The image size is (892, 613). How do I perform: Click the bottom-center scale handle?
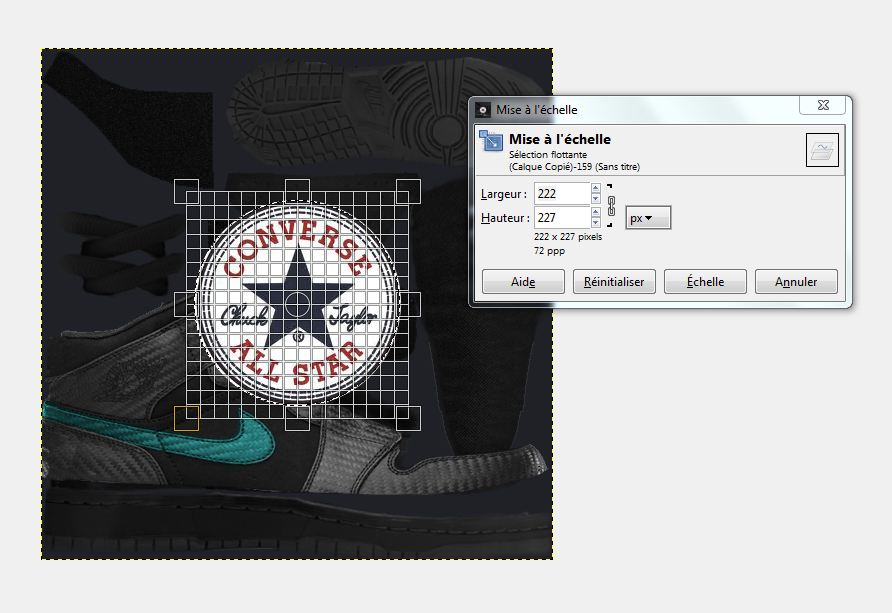[x=297, y=418]
